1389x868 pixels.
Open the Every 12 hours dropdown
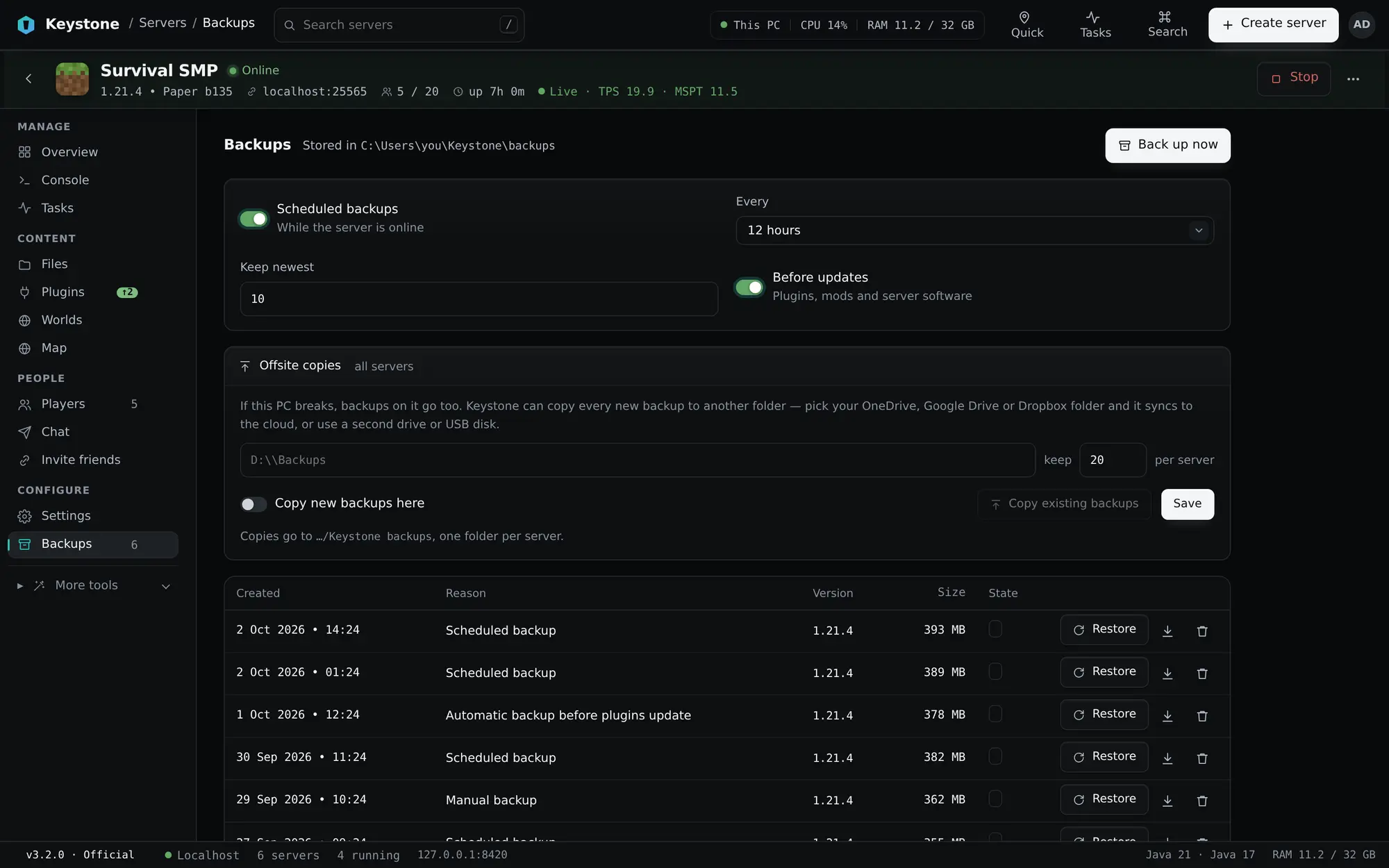click(974, 230)
